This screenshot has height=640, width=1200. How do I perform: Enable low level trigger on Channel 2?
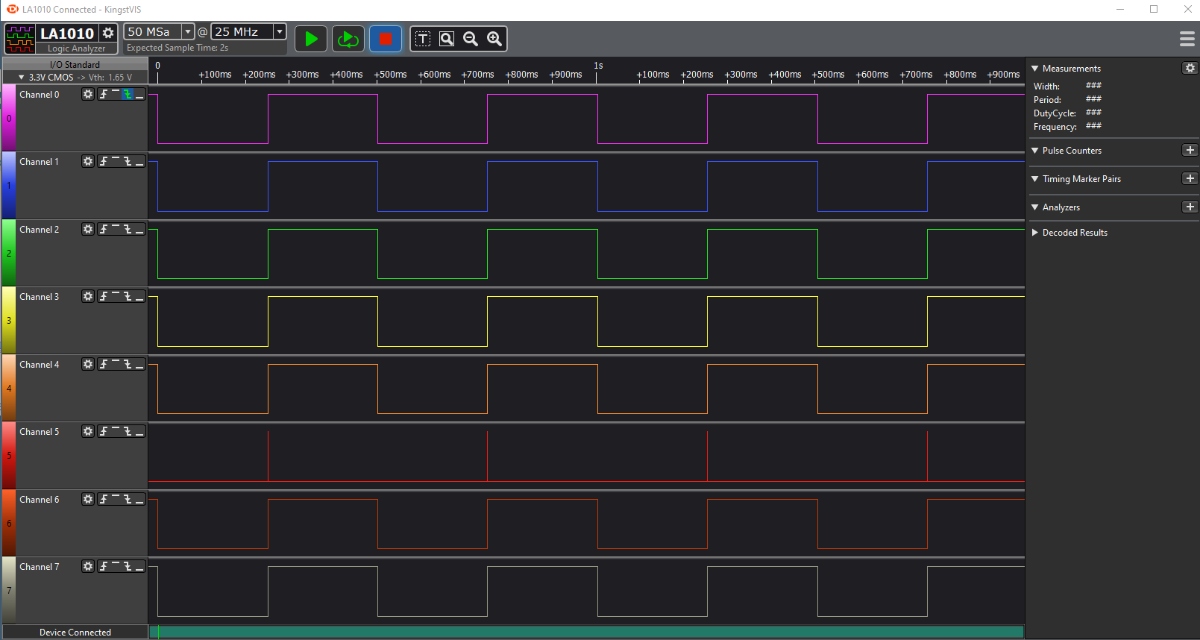click(x=140, y=230)
